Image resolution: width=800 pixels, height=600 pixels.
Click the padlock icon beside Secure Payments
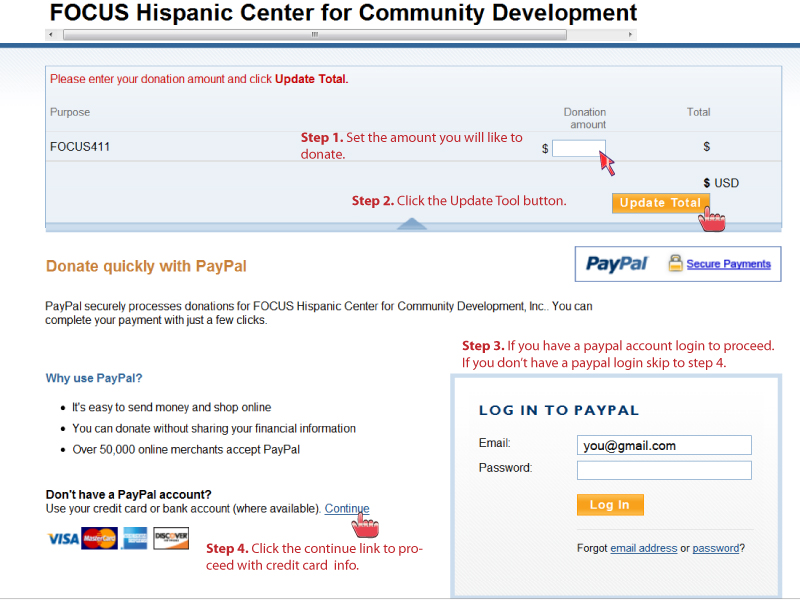click(x=675, y=264)
